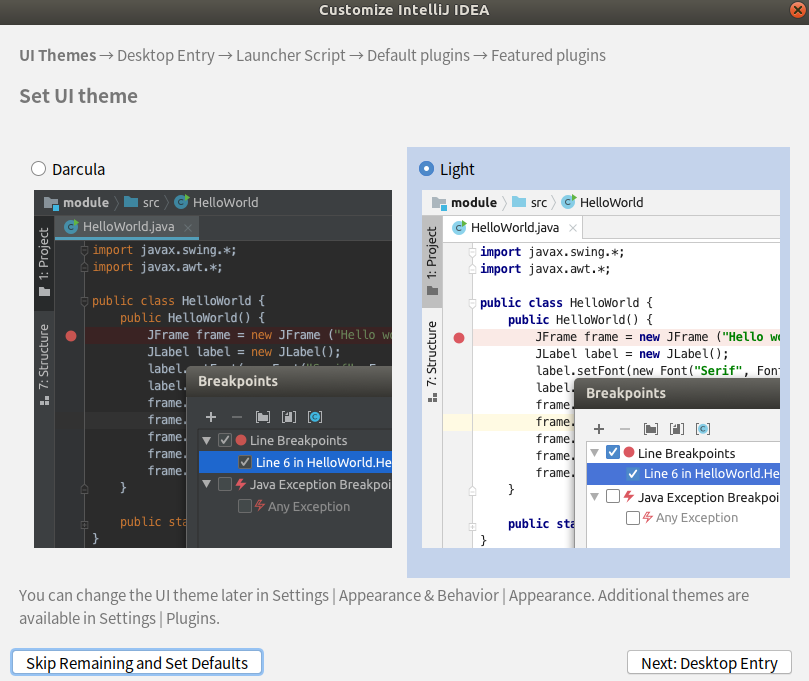Toggle the Line 6 checkbox in Light preview

pos(633,474)
